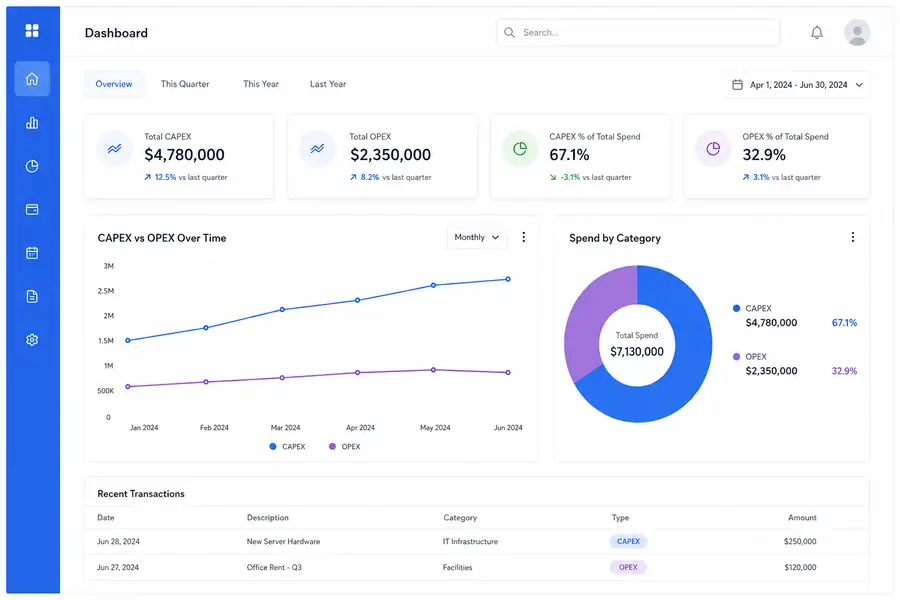Switch to the This Quarter tab
Viewport: 900px width, 600px height.
click(x=185, y=84)
